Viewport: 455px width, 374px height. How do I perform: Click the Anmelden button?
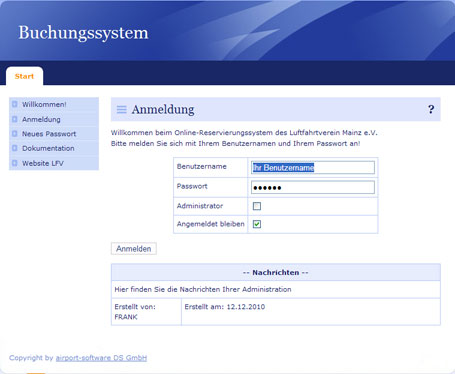134,249
